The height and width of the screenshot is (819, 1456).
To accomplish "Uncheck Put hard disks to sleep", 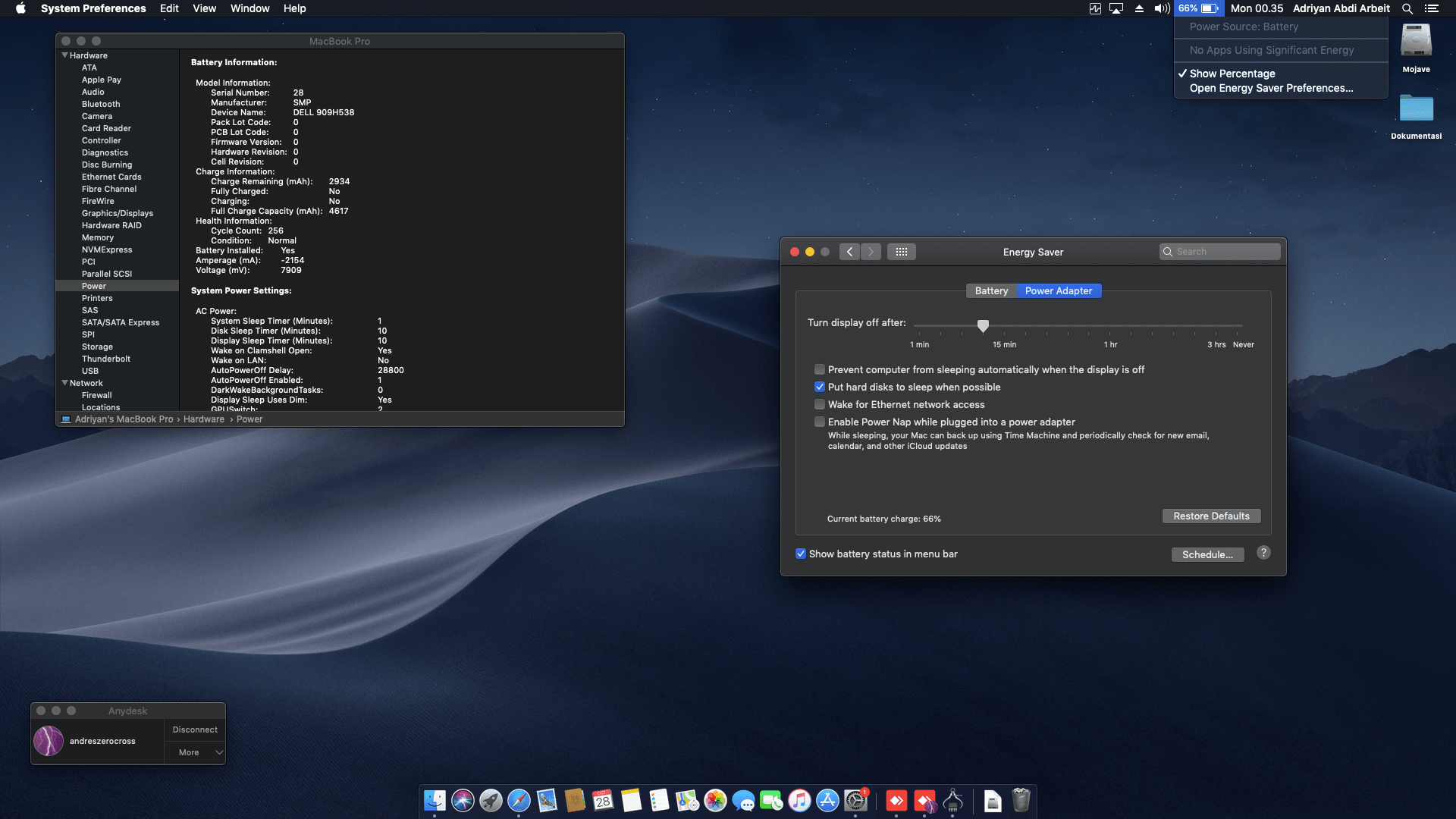I will [x=820, y=387].
